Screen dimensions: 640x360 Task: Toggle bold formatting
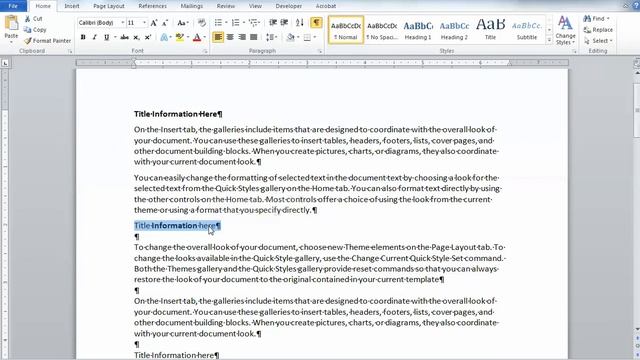pyautogui.click(x=83, y=37)
